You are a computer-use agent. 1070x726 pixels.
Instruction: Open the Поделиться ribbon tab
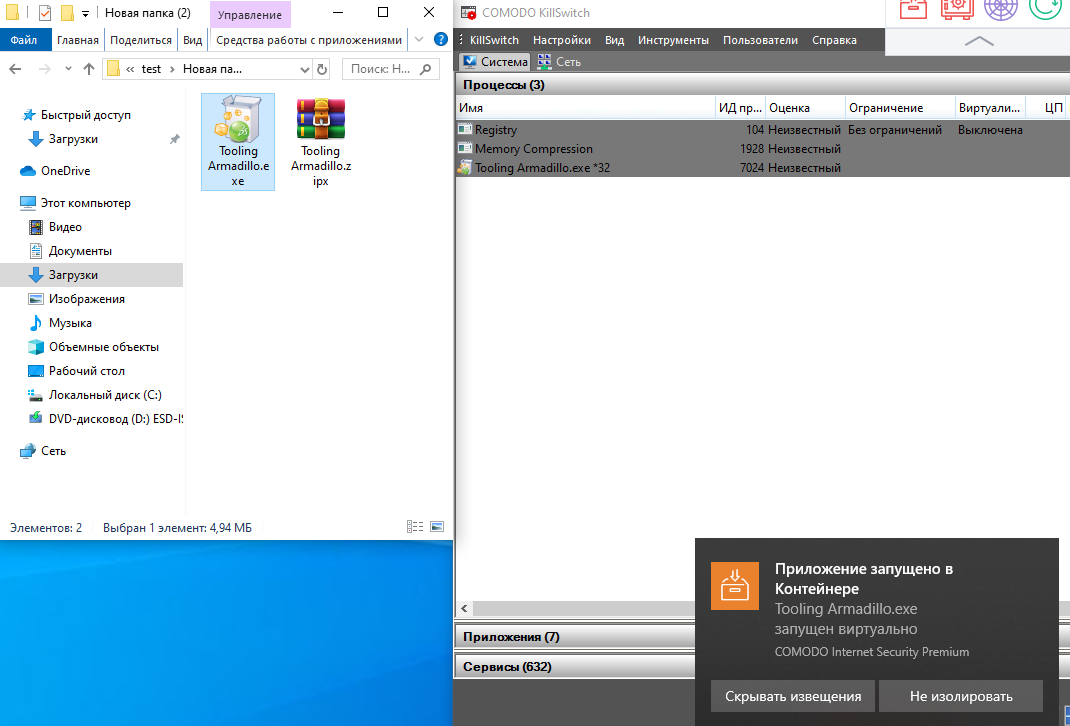tap(141, 40)
